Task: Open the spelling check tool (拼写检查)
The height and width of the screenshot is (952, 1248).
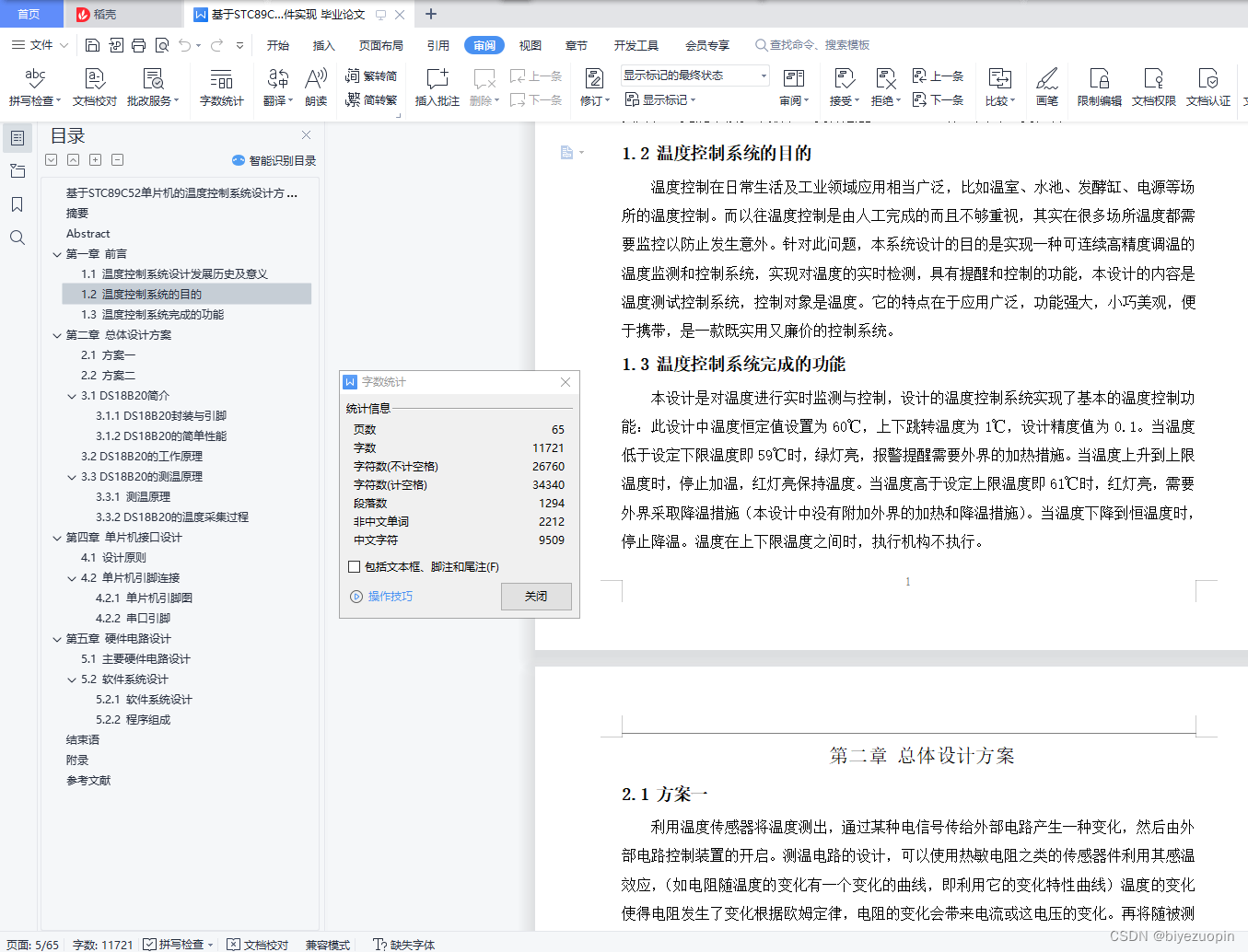Action: point(34,87)
